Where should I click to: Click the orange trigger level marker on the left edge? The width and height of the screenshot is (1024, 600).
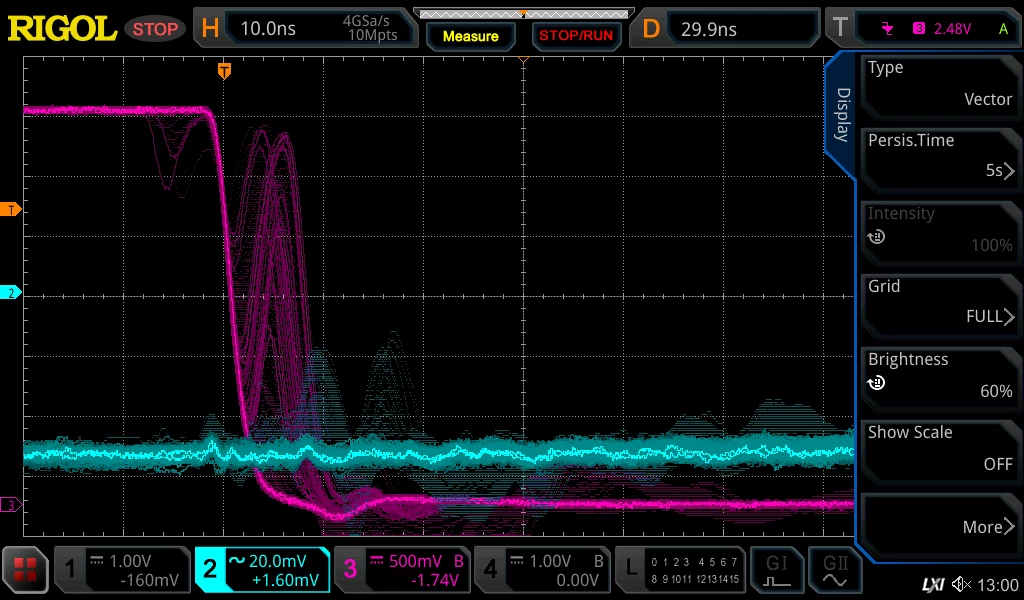(x=10, y=210)
